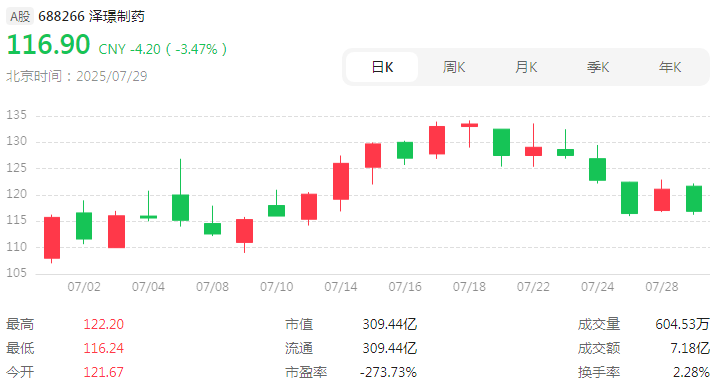Click the 最低 value 116.24

103,348
